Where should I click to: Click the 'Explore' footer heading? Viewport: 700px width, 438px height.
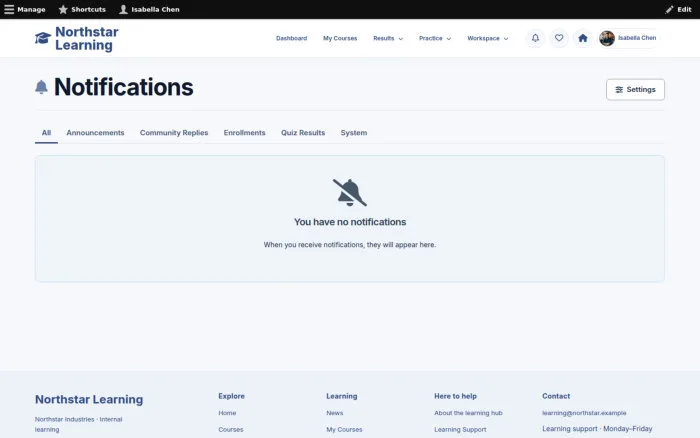(x=231, y=396)
